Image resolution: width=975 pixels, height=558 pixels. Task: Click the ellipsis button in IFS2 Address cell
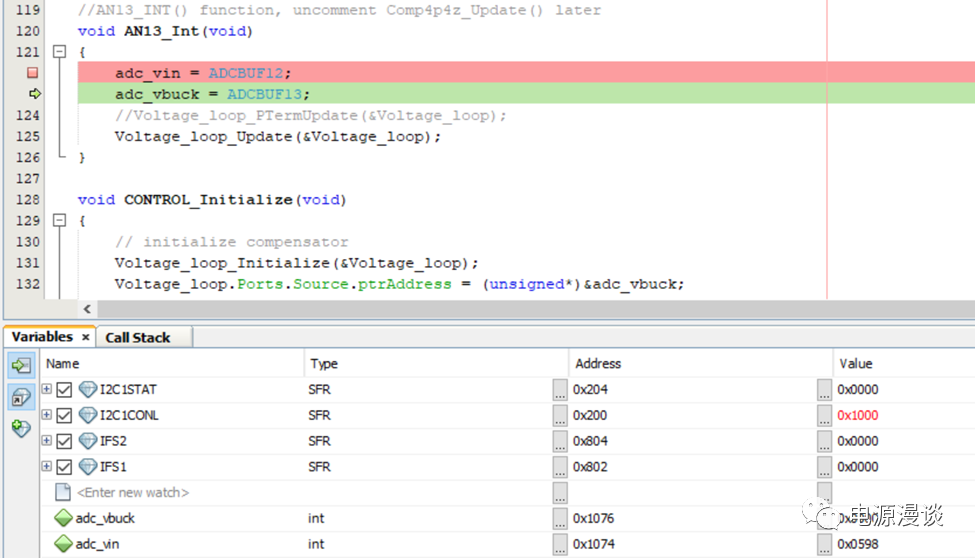coord(824,441)
